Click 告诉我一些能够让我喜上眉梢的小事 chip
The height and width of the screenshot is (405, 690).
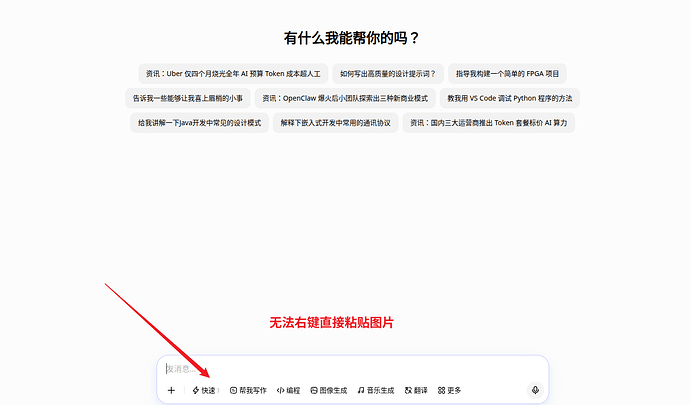(x=188, y=98)
